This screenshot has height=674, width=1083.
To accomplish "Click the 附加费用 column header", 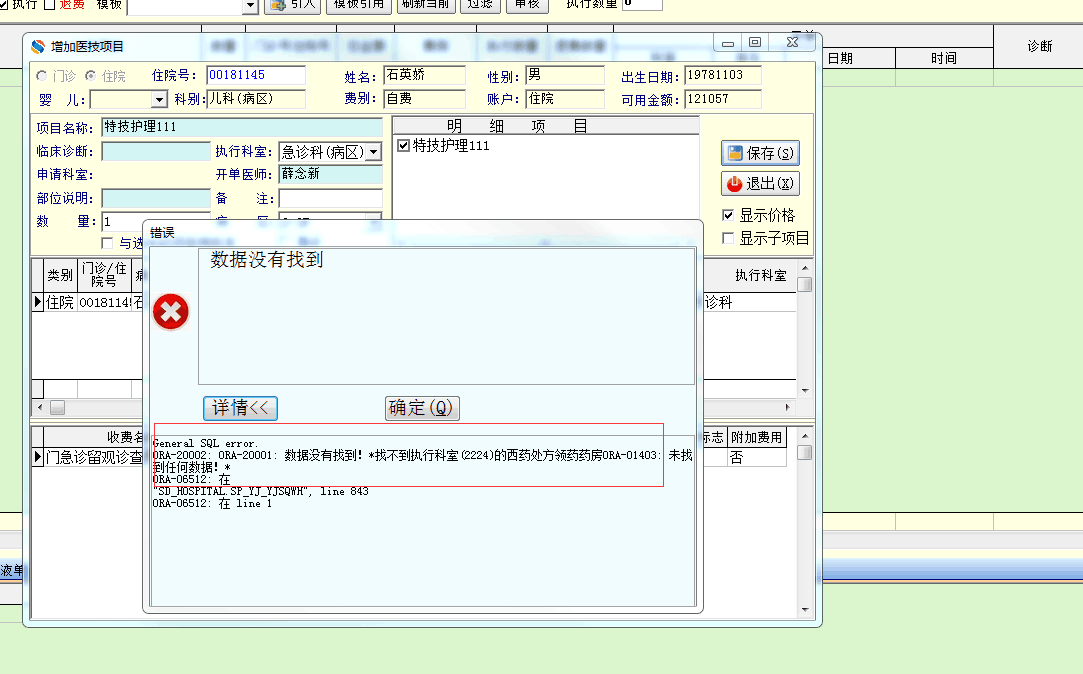I will point(757,437).
